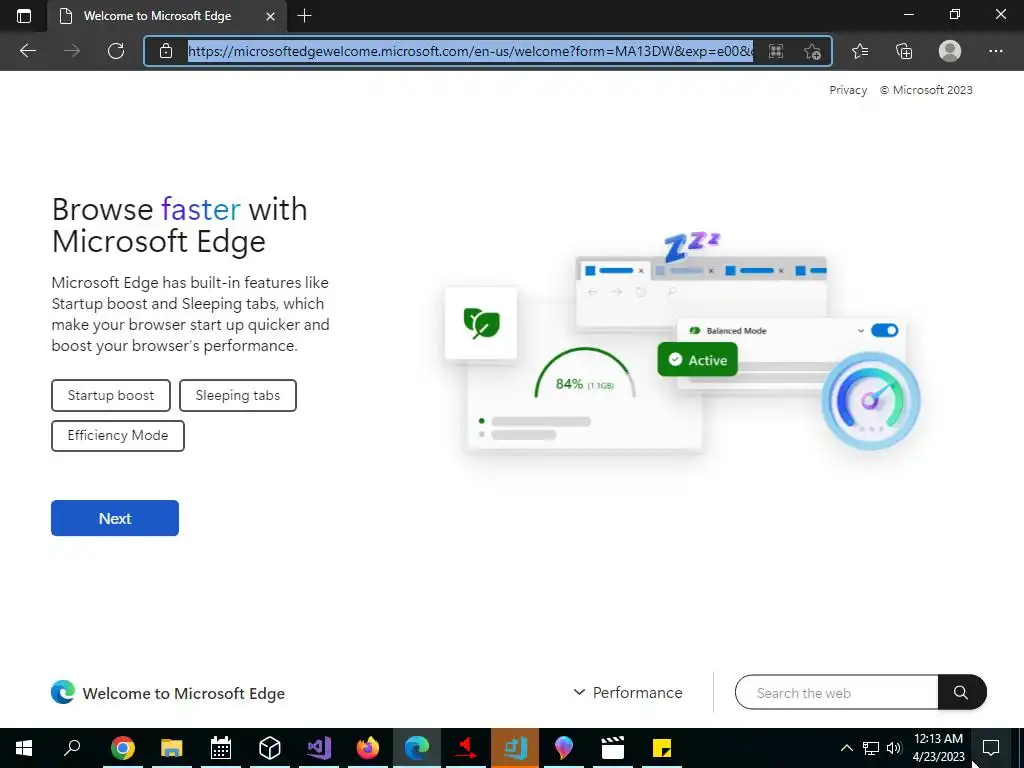Open the 3D cube app in the taskbar
Viewport: 1024px width, 768px height.
(x=270, y=748)
